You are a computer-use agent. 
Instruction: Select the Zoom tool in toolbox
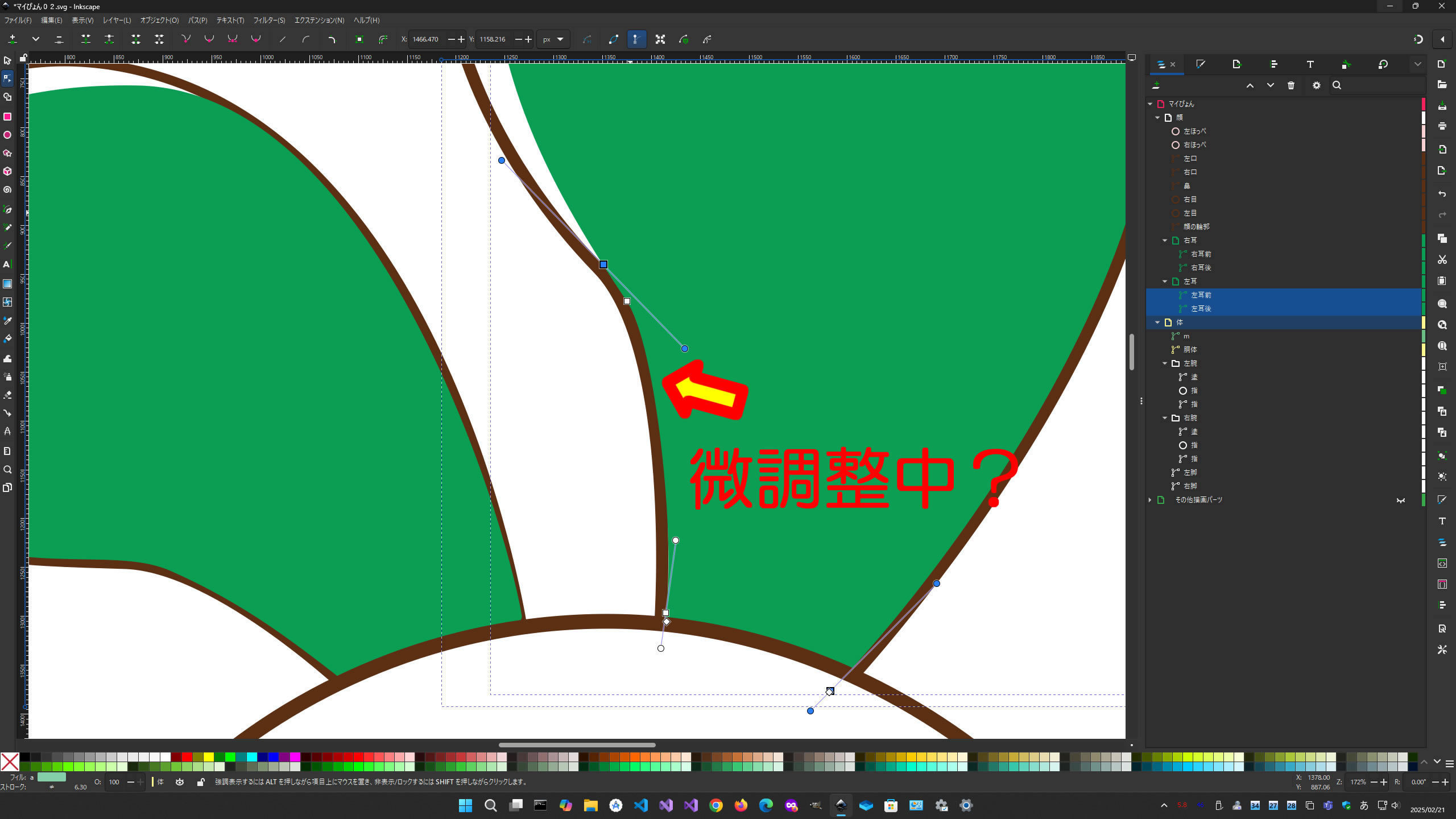point(7,470)
